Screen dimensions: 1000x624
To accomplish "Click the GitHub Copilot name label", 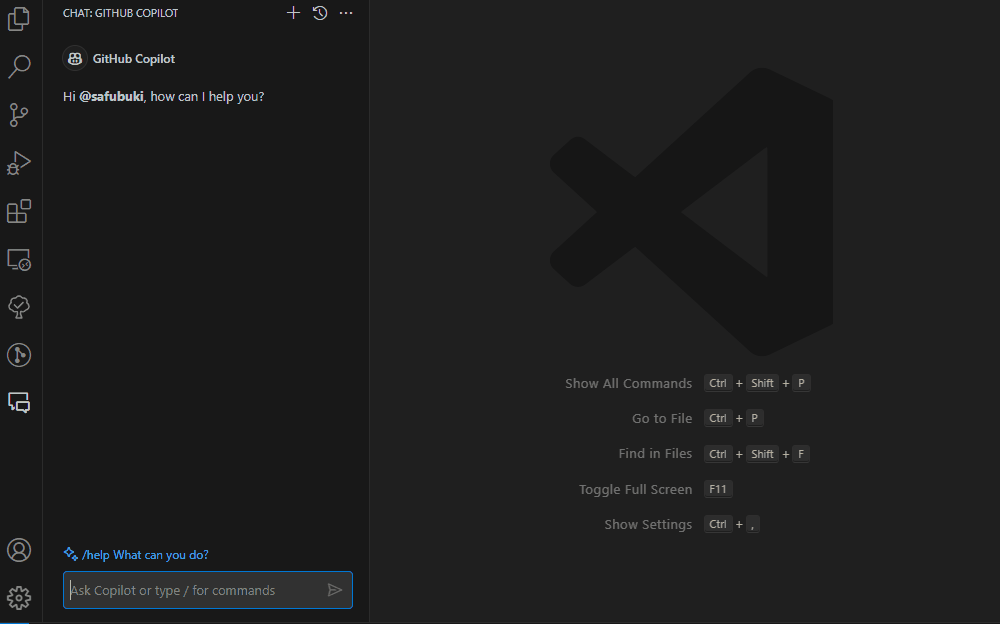I will click(134, 59).
